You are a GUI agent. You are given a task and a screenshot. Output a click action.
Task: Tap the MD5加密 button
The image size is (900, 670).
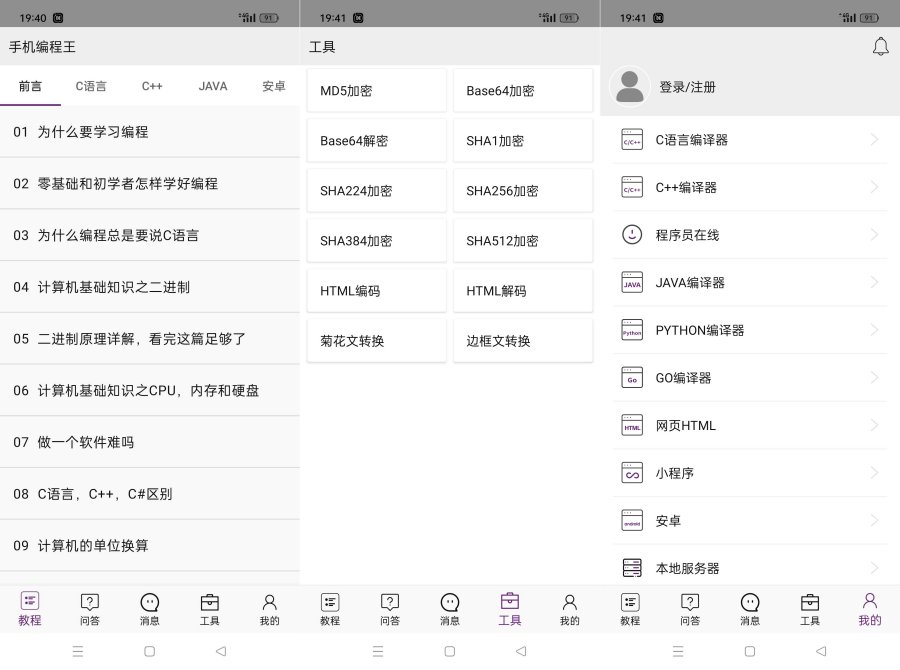coord(377,90)
